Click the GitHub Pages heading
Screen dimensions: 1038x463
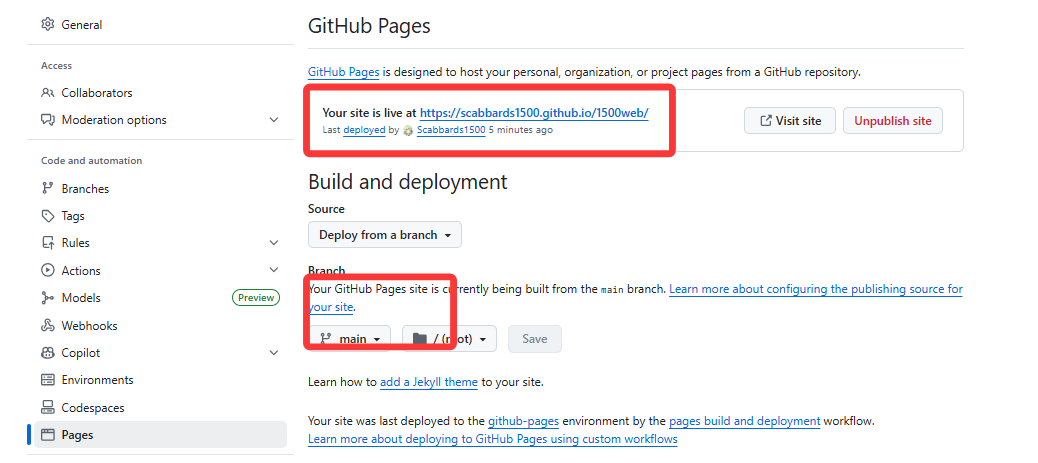coord(369,26)
